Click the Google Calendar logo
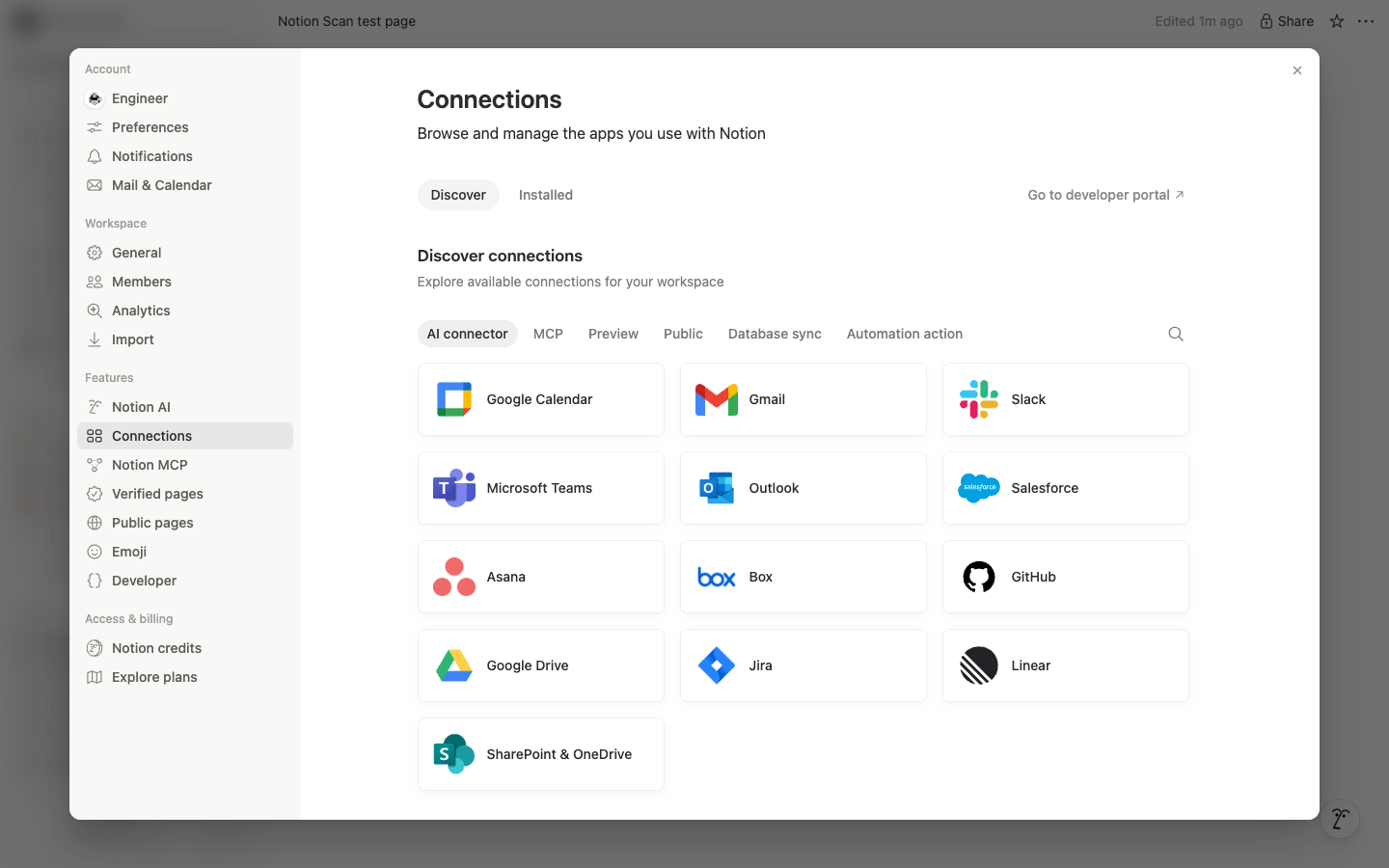 click(454, 399)
